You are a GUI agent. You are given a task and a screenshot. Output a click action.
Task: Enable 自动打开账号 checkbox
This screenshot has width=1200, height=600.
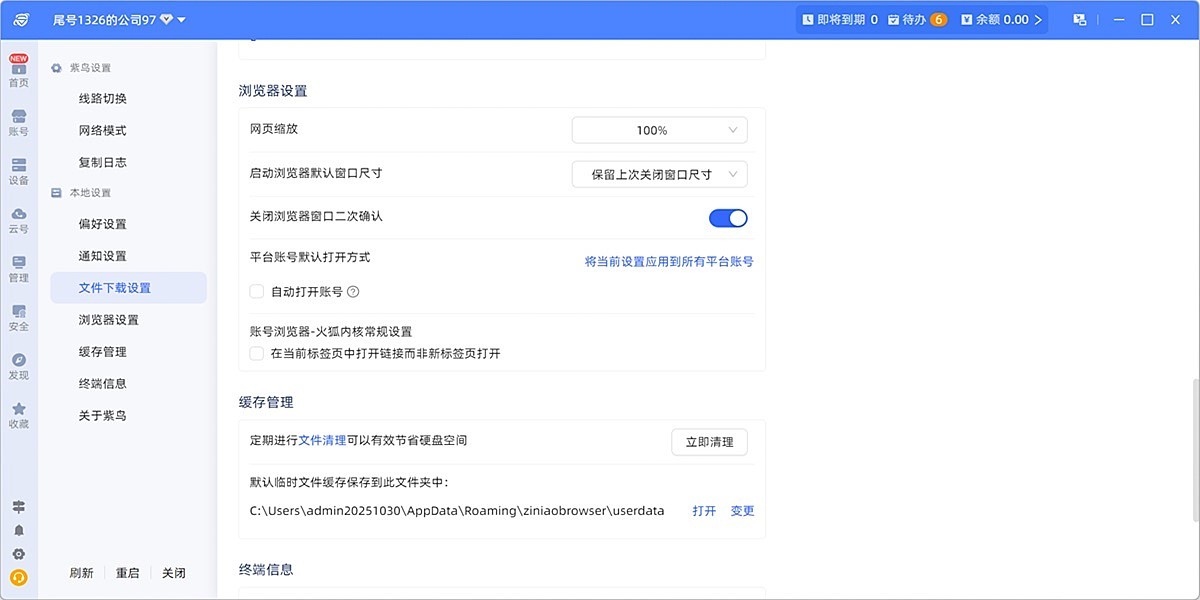257,289
